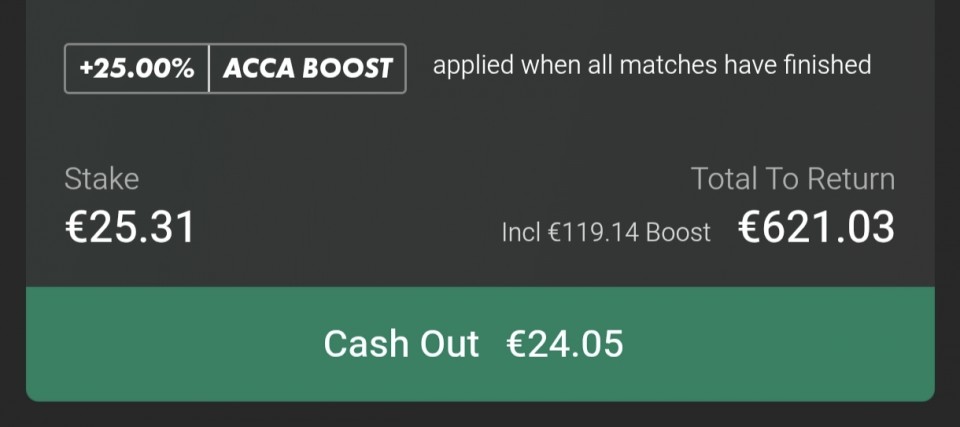The width and height of the screenshot is (960, 427).
Task: Tap the word 'Boost' beside €119.14
Action: (678, 232)
